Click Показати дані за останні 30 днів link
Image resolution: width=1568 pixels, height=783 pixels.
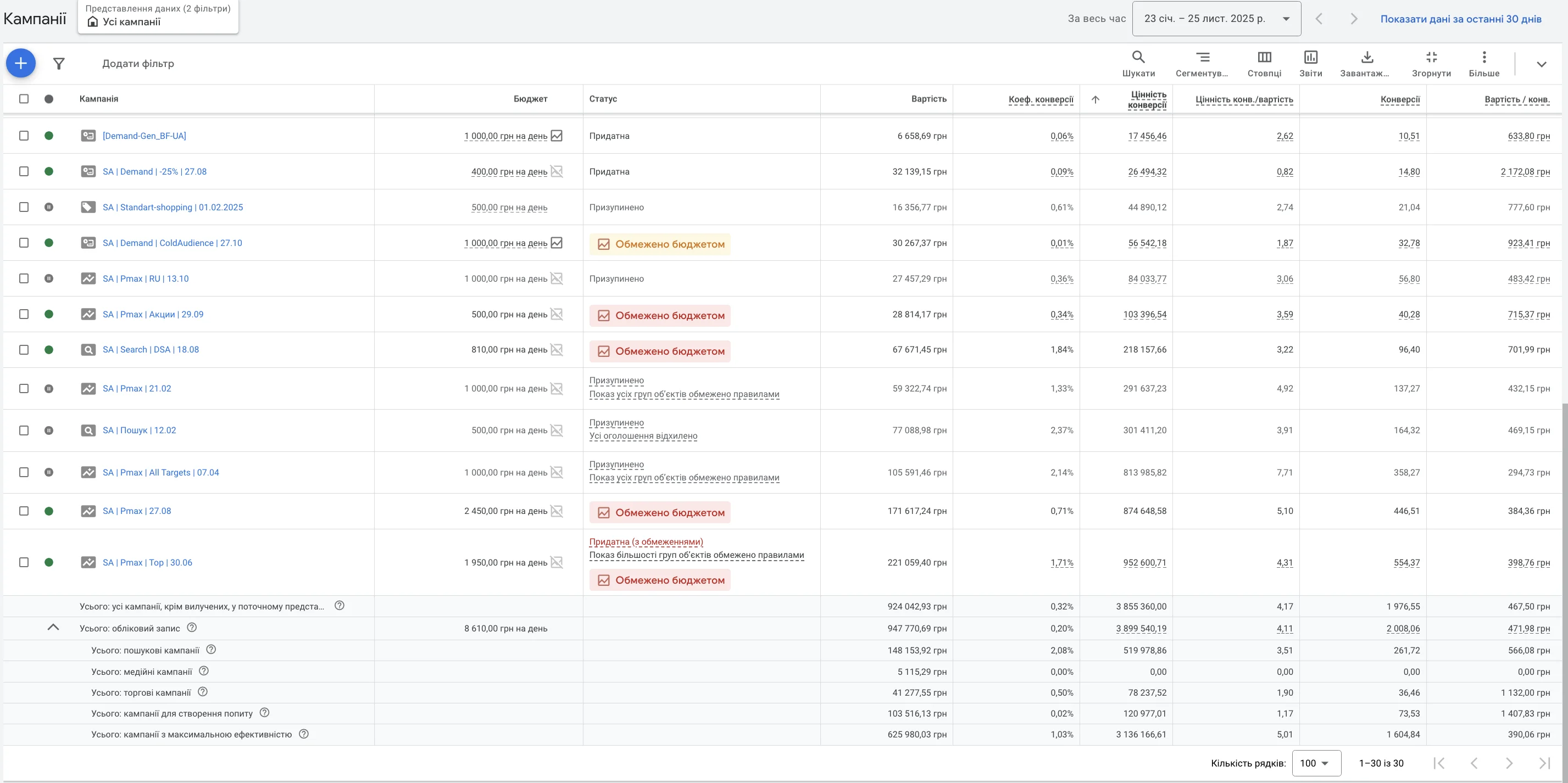pyautogui.click(x=1460, y=19)
